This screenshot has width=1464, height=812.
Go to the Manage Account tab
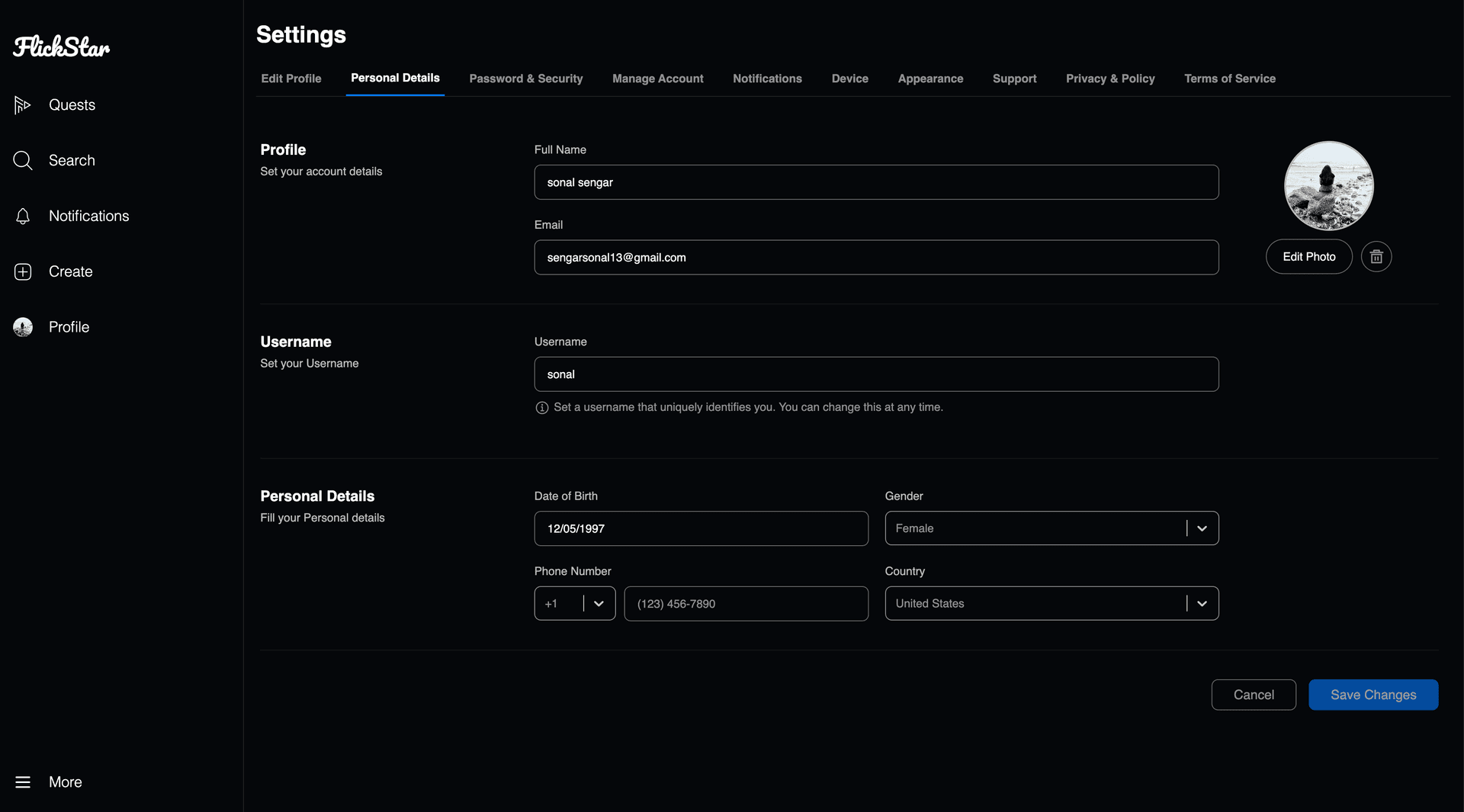[657, 79]
